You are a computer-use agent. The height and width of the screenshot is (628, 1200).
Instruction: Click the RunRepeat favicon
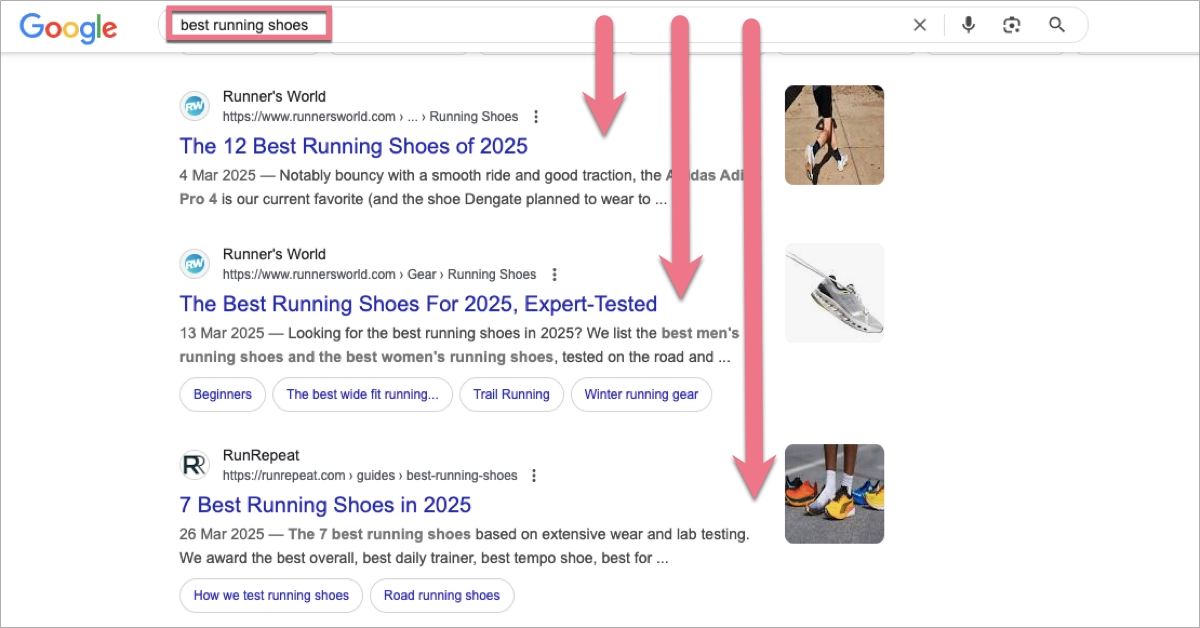pos(194,464)
